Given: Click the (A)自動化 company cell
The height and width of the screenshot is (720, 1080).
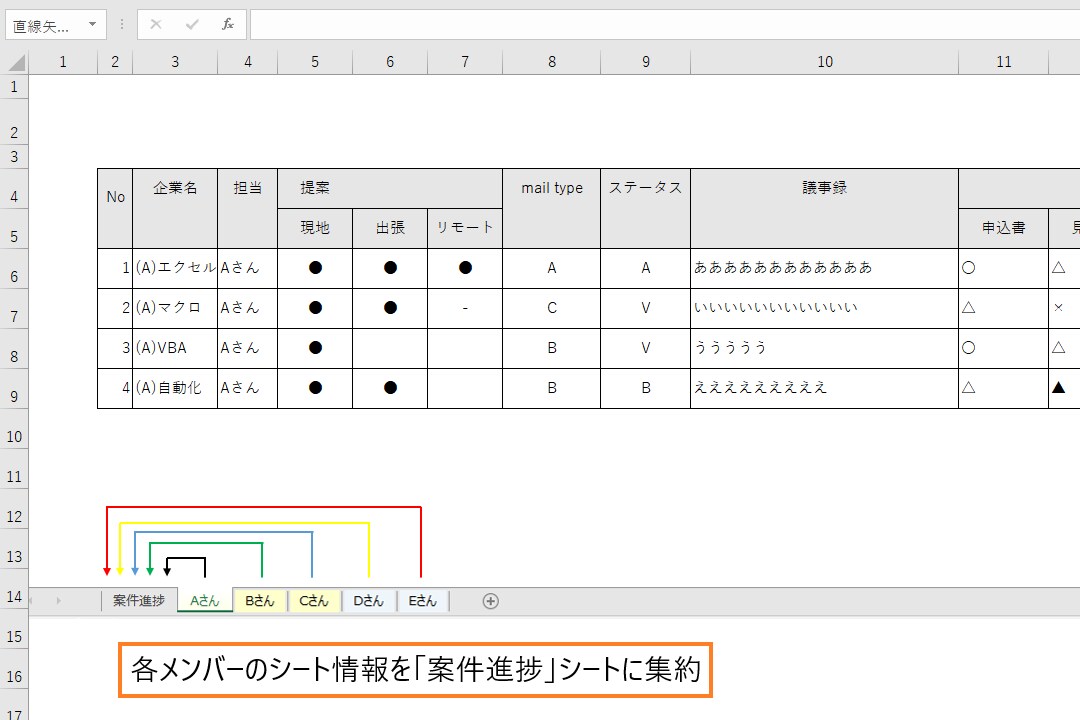Looking at the screenshot, I should (x=175, y=388).
